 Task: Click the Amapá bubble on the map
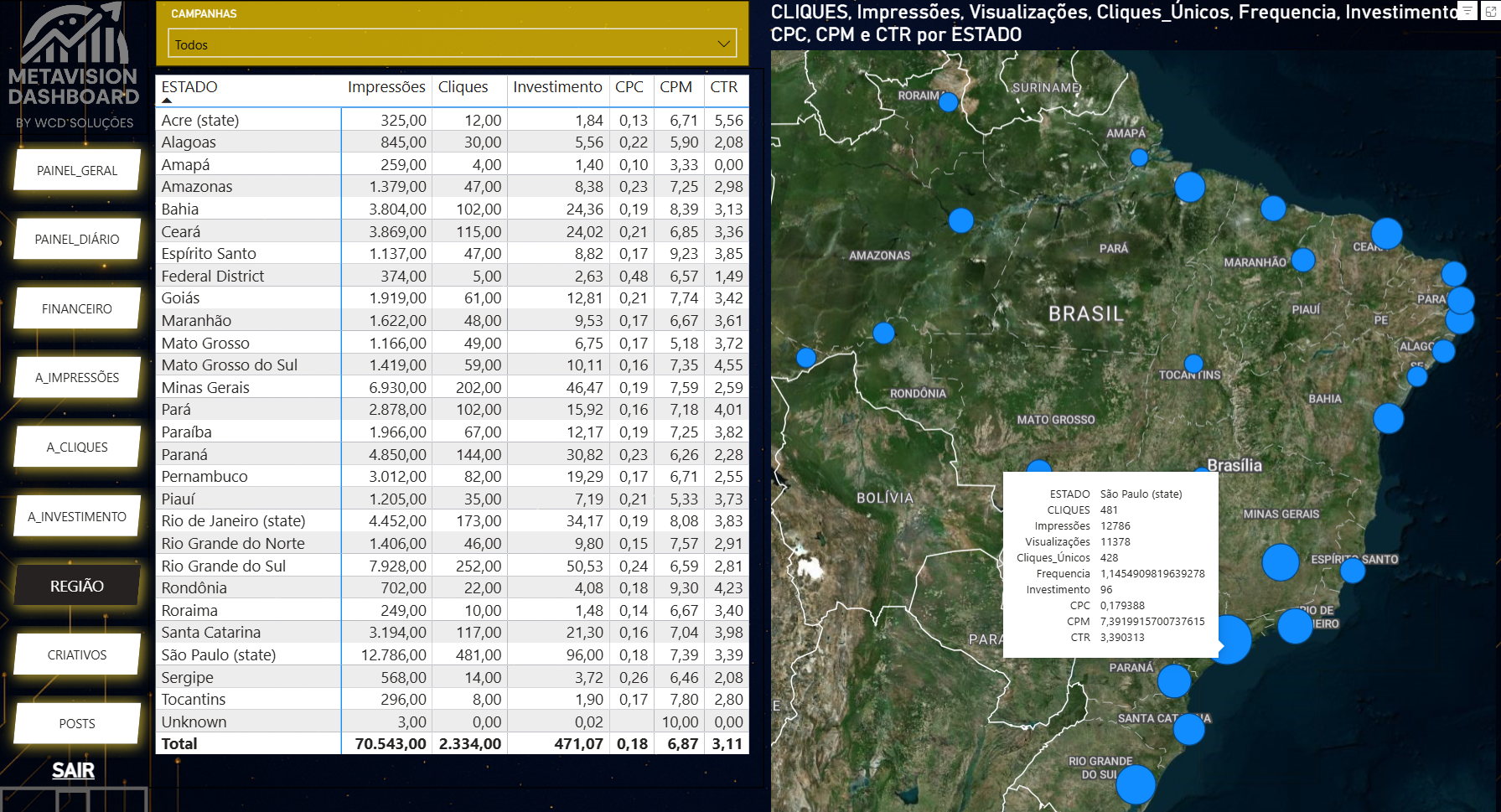[1139, 158]
